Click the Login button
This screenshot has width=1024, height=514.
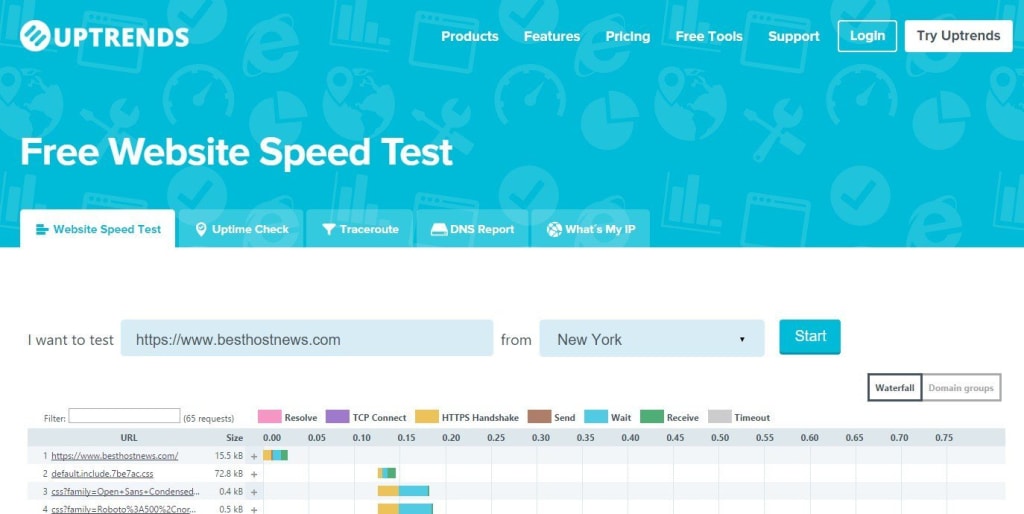pyautogui.click(x=867, y=36)
